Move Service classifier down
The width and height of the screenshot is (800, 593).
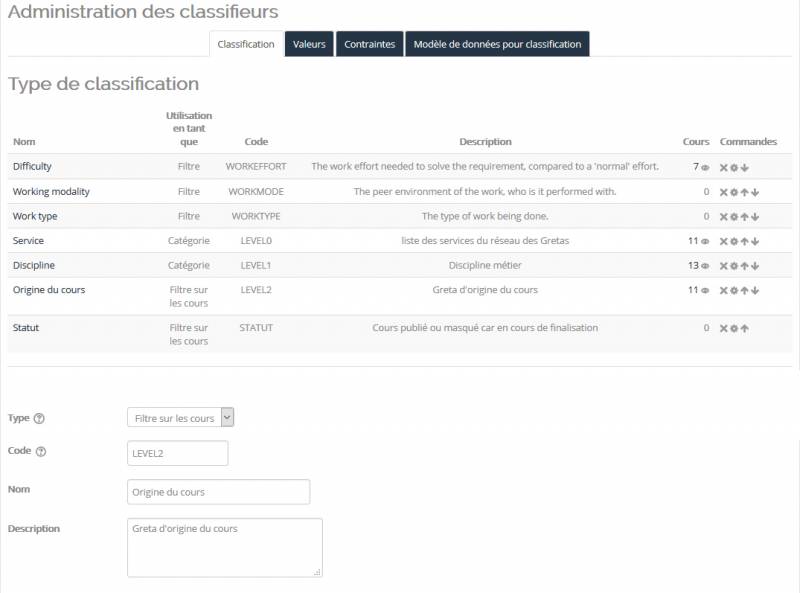coord(755,241)
